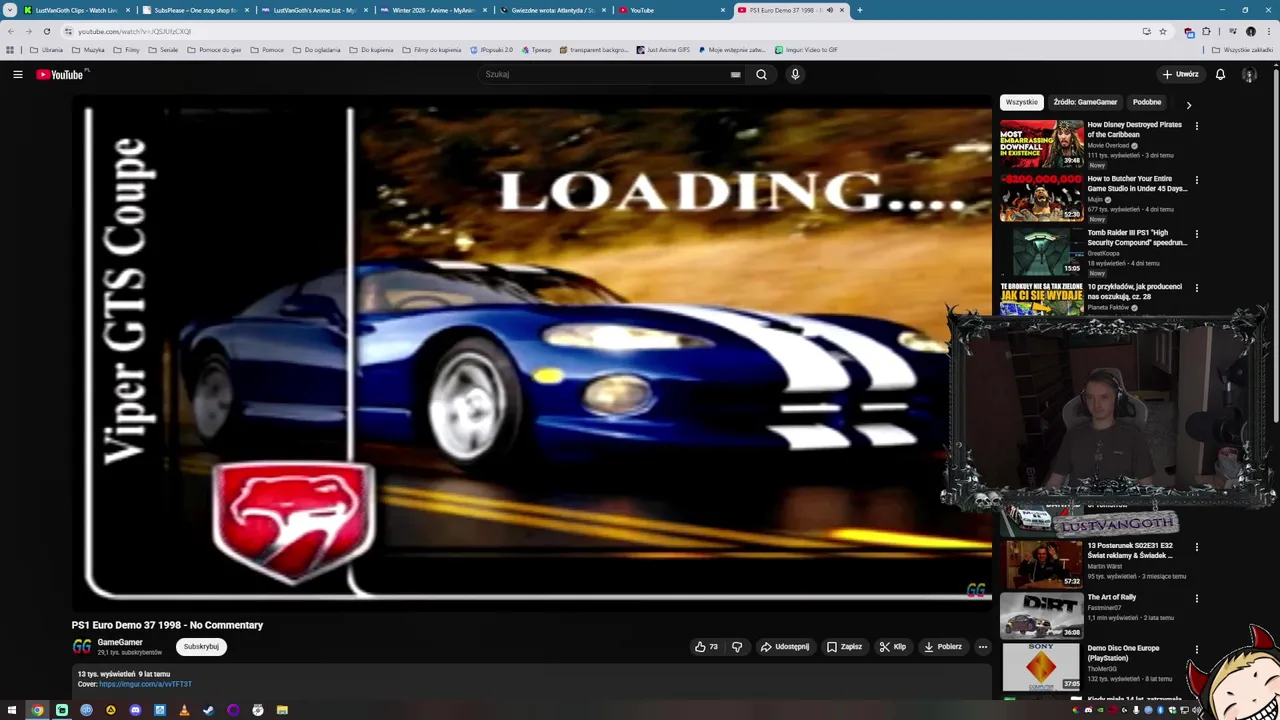
Task: Open the Windows Start menu
Action: (12, 710)
